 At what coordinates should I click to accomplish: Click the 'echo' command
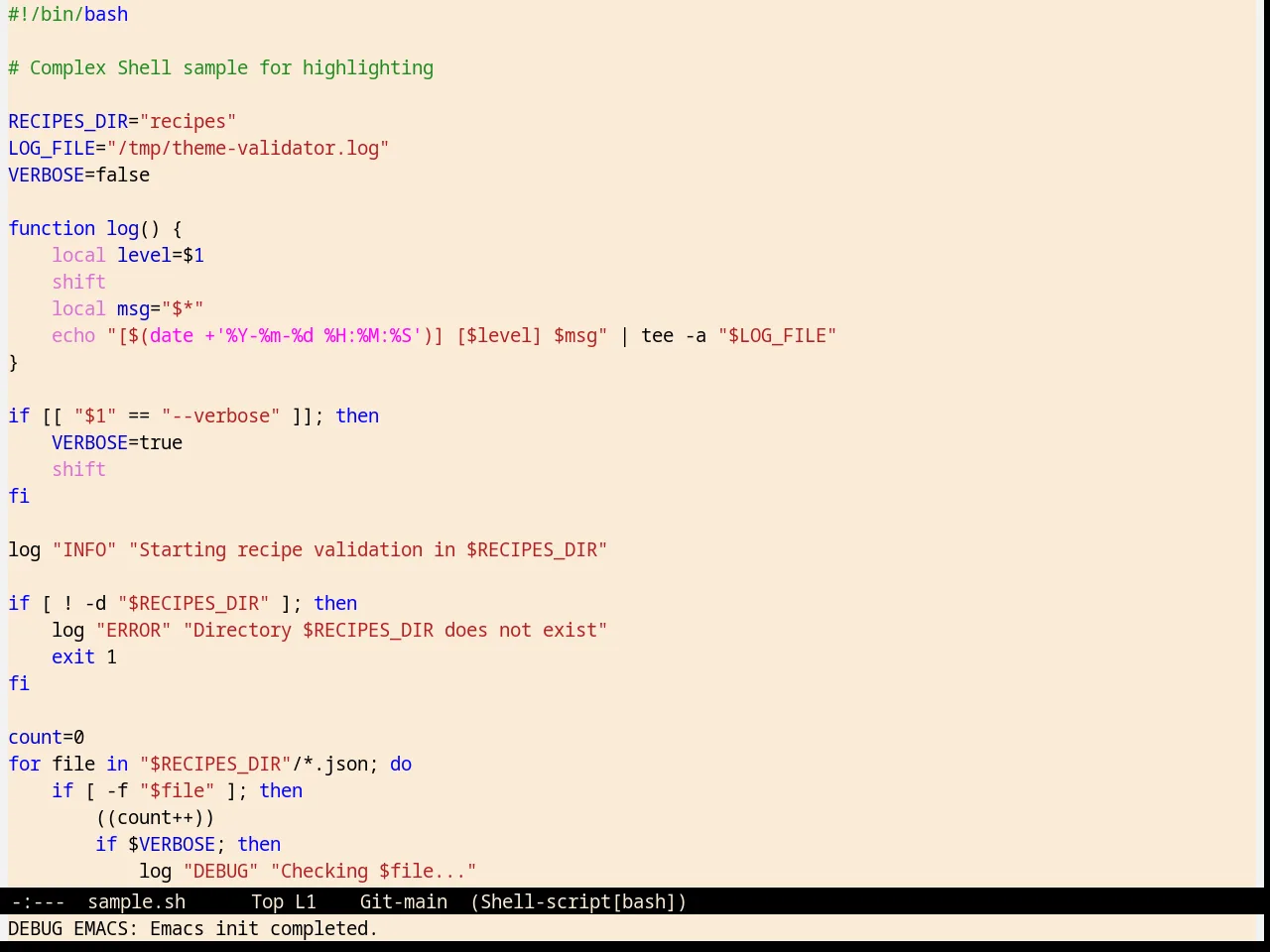click(x=73, y=336)
